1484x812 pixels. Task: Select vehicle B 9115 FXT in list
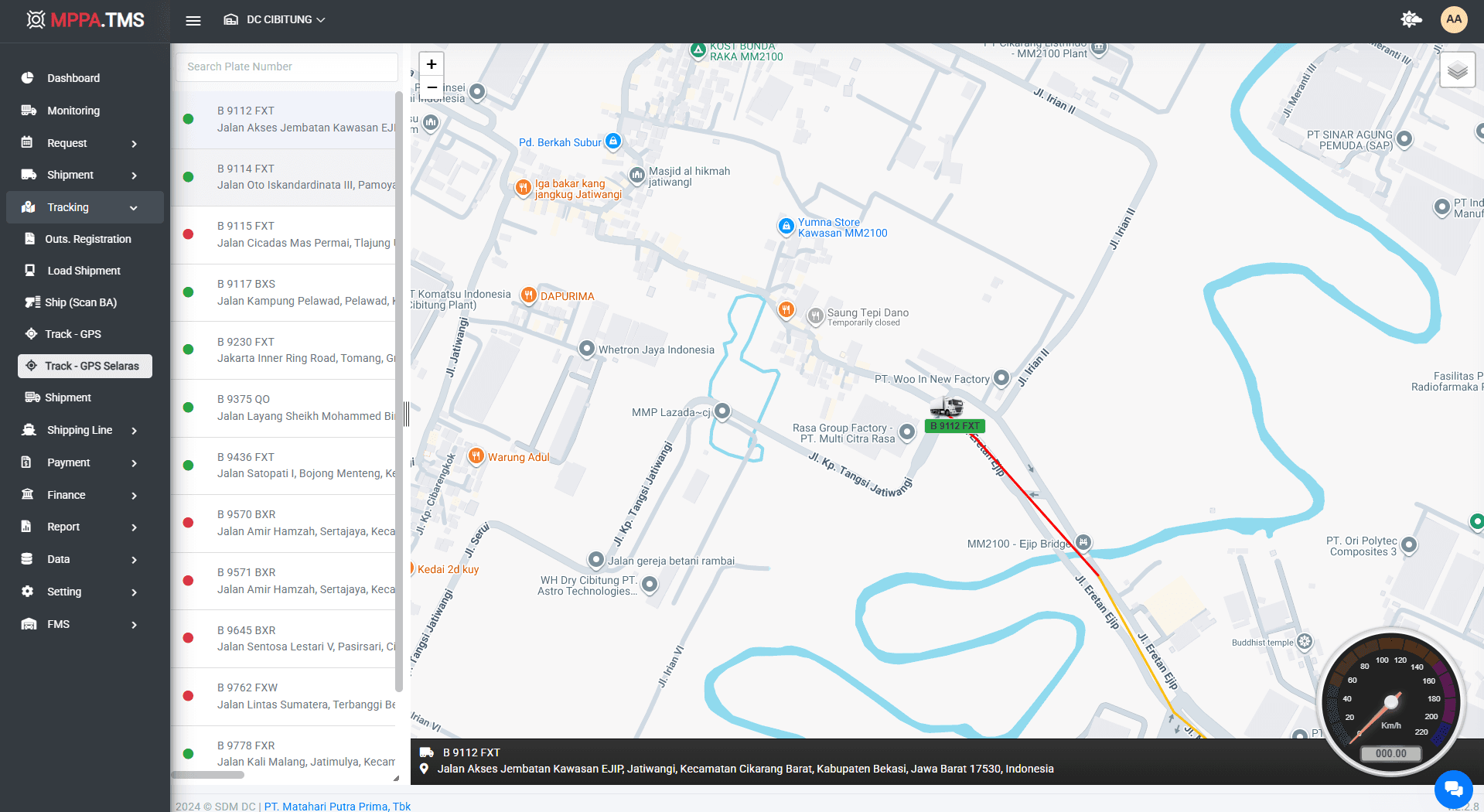click(283, 234)
